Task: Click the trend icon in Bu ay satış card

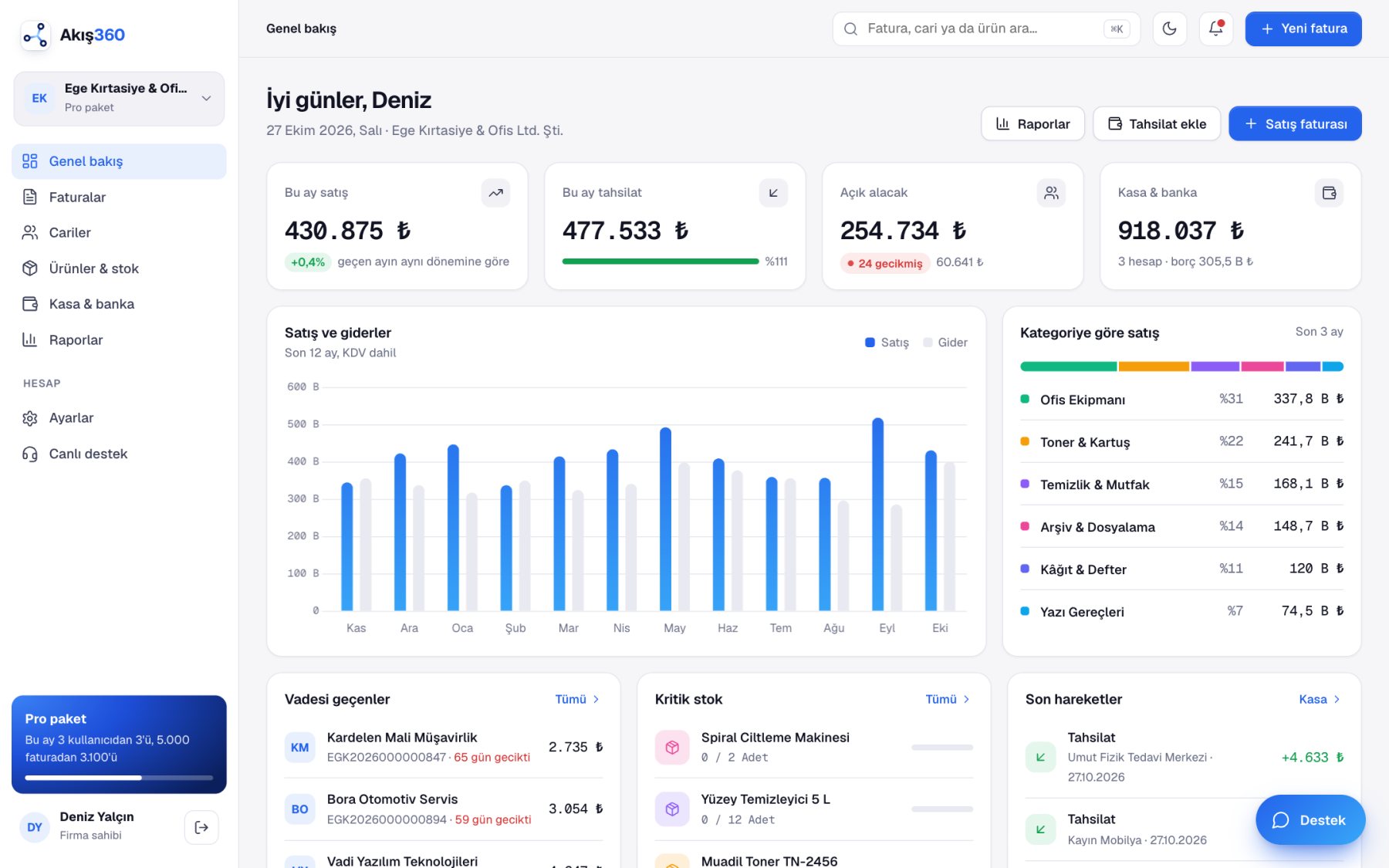Action: [x=495, y=193]
